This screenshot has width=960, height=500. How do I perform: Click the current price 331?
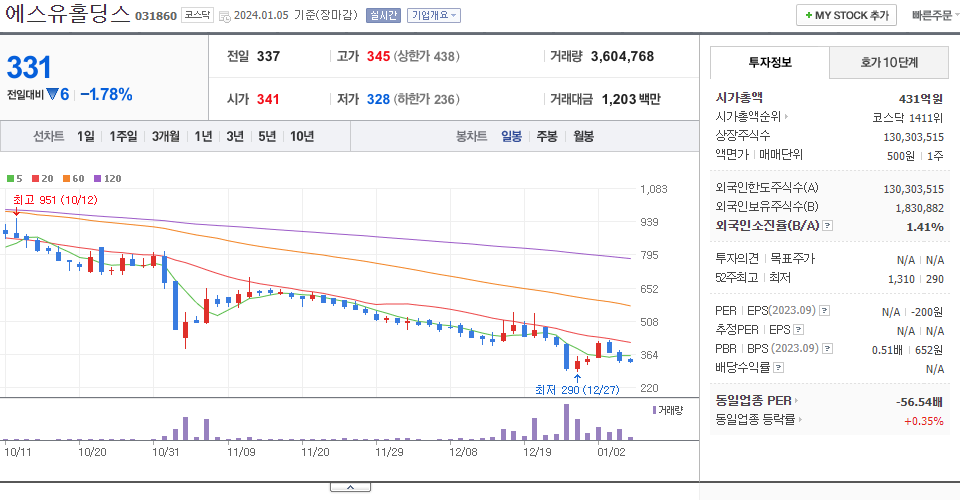29,67
